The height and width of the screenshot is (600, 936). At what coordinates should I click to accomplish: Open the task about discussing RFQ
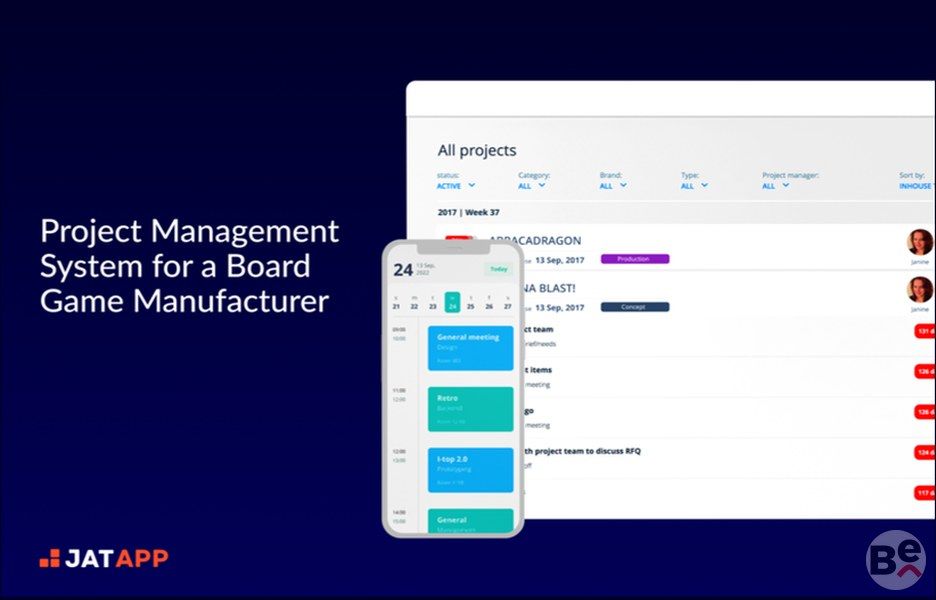tap(583, 451)
